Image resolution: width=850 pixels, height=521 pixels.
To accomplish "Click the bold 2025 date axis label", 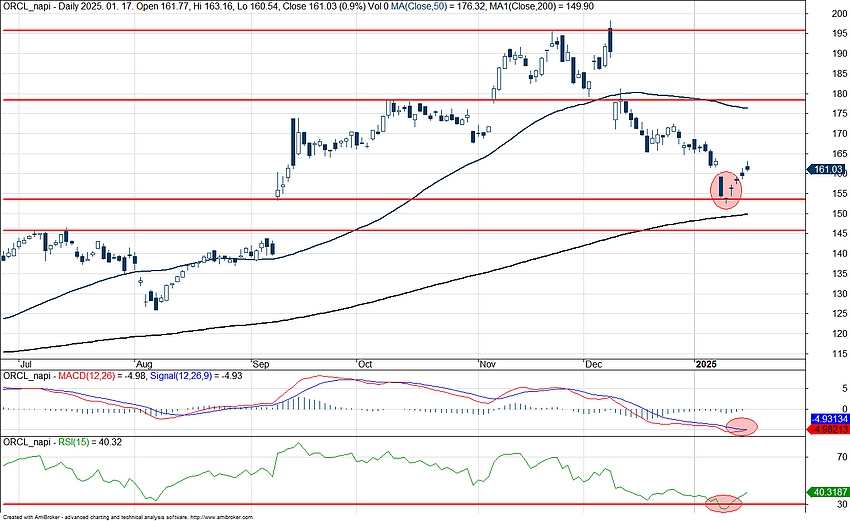I will tap(706, 364).
